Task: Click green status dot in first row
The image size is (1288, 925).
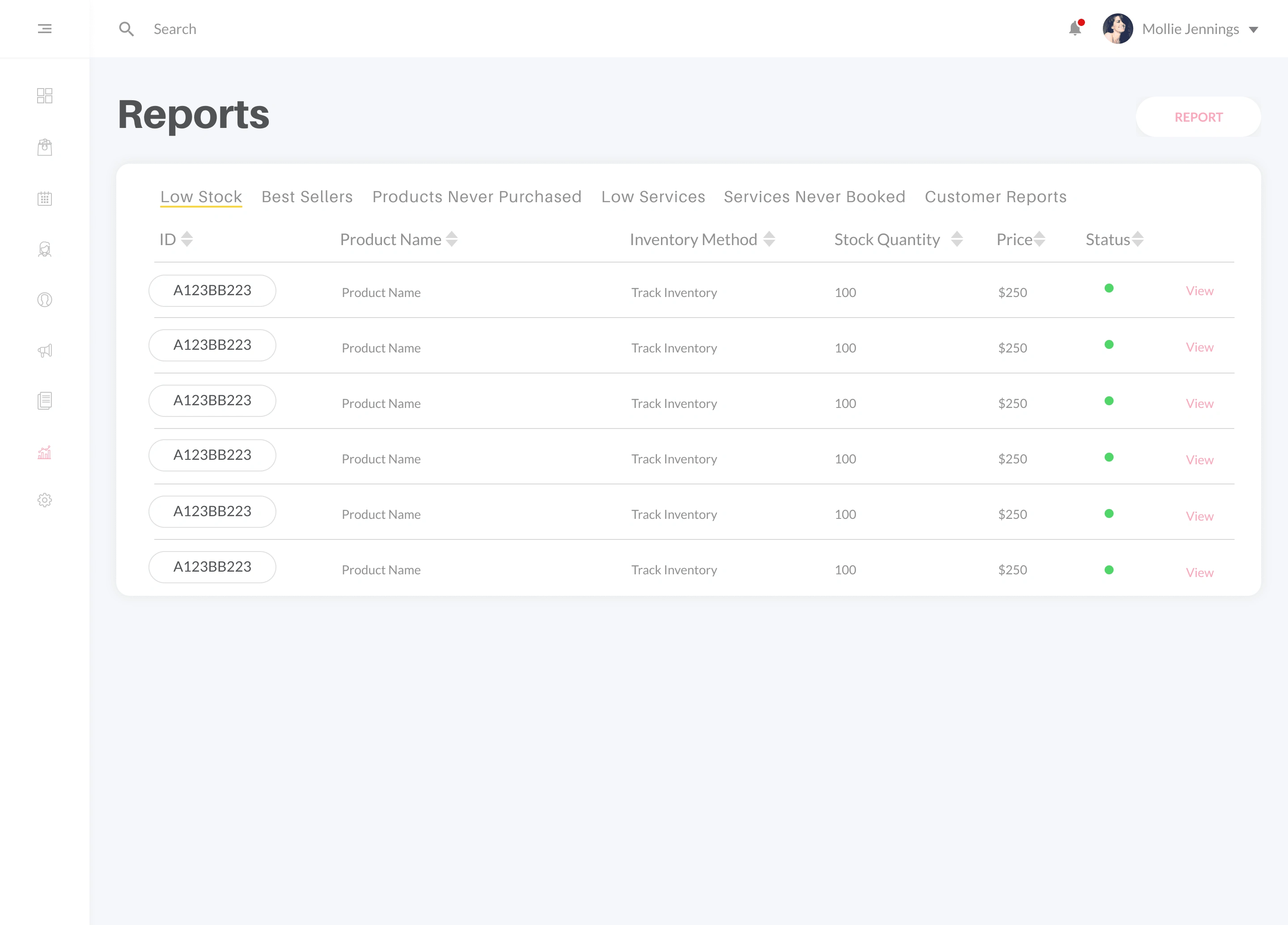Action: pos(1109,288)
